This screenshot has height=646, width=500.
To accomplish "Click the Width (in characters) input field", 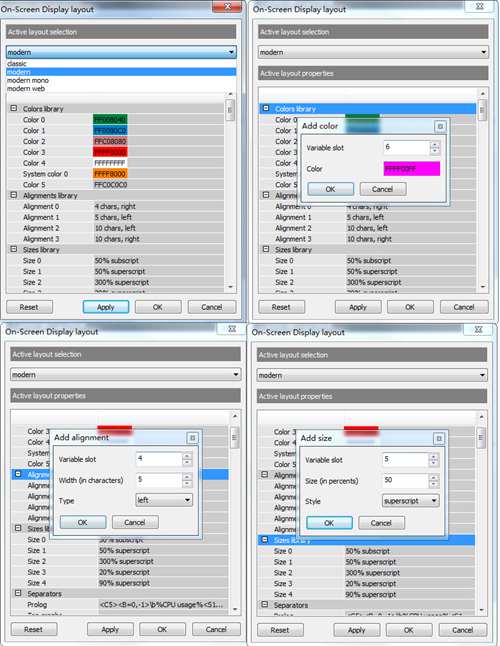I will tap(159, 480).
